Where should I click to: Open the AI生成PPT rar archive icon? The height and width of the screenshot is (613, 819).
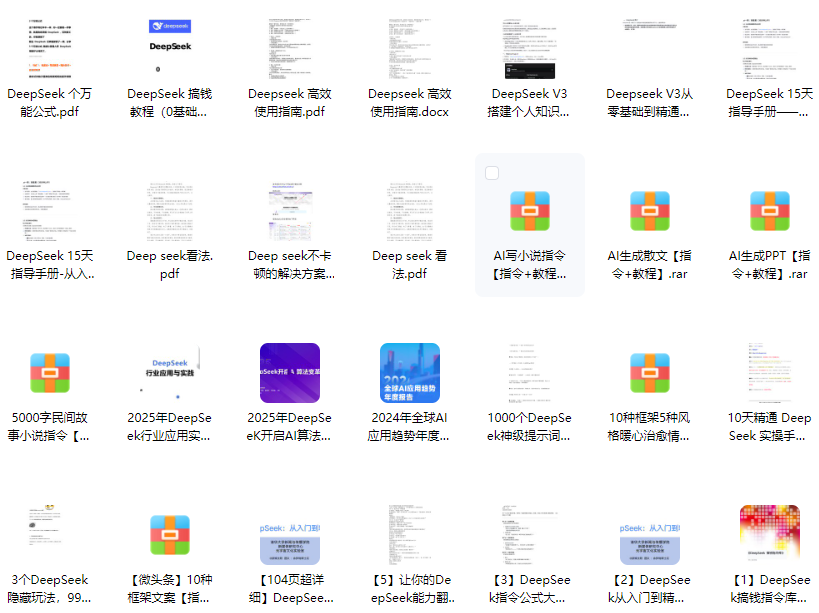point(769,211)
